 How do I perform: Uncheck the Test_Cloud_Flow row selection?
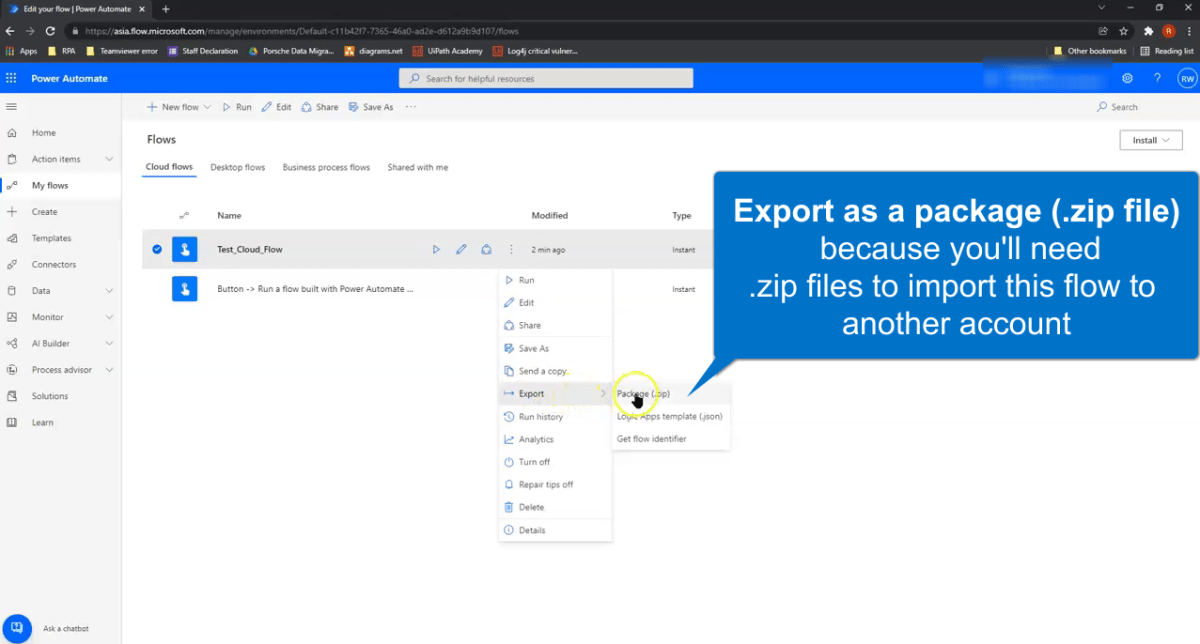pyautogui.click(x=157, y=250)
